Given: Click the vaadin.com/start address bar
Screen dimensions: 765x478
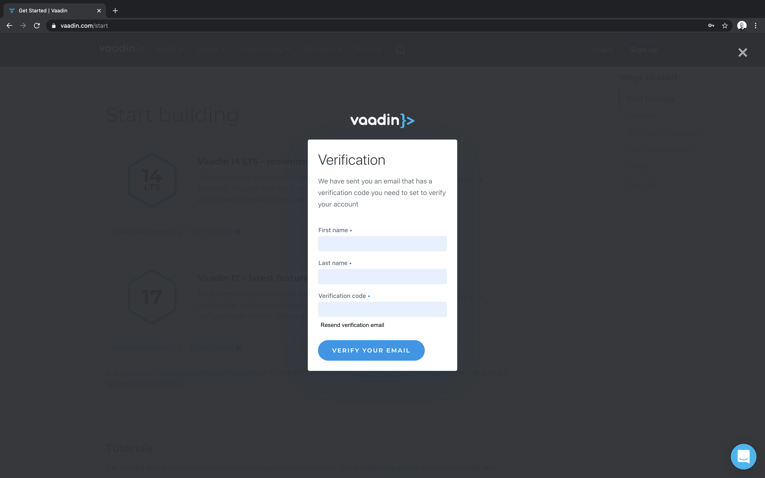Looking at the screenshot, I should [381, 25].
